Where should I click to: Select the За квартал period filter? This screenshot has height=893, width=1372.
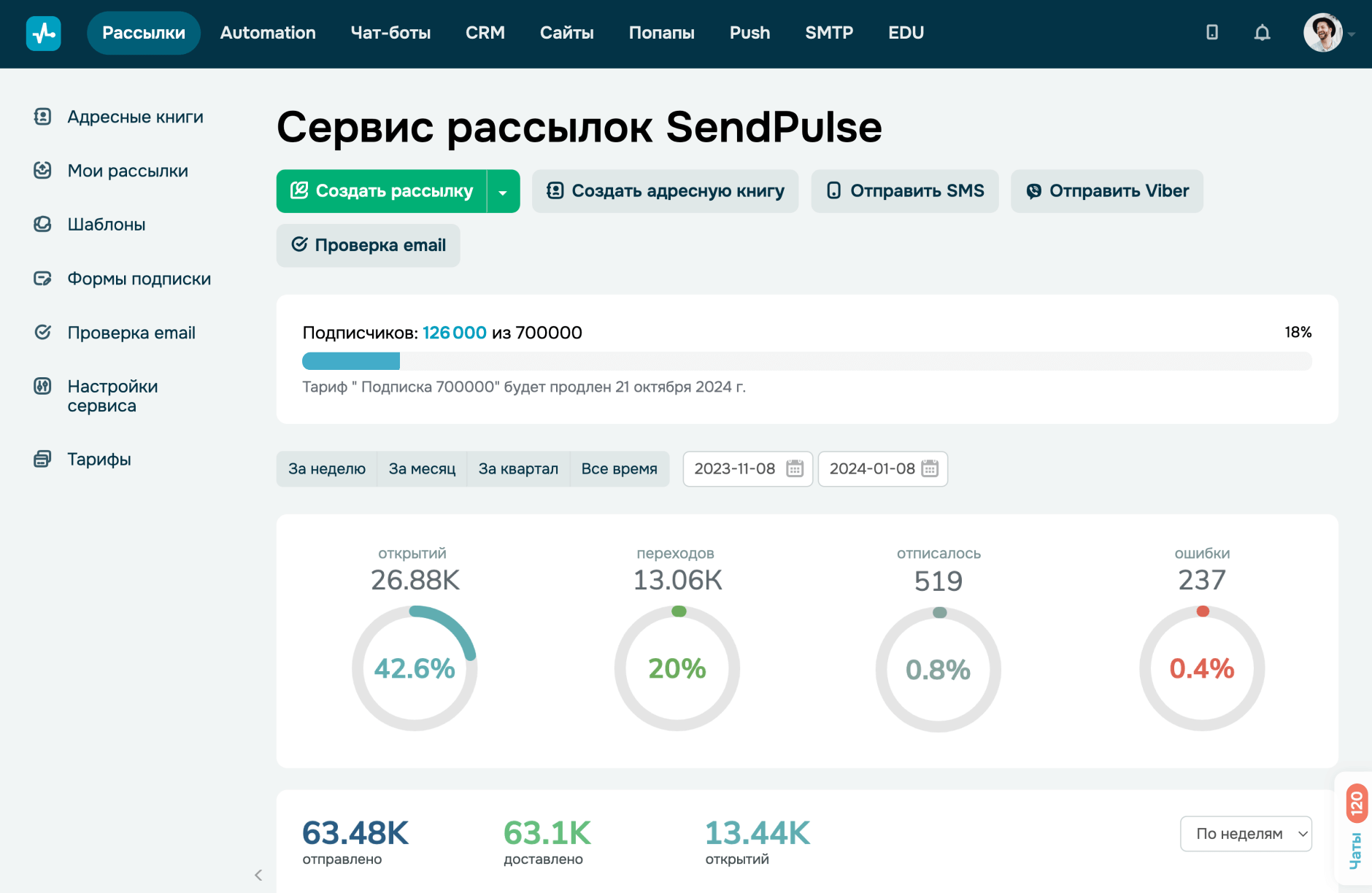518,469
